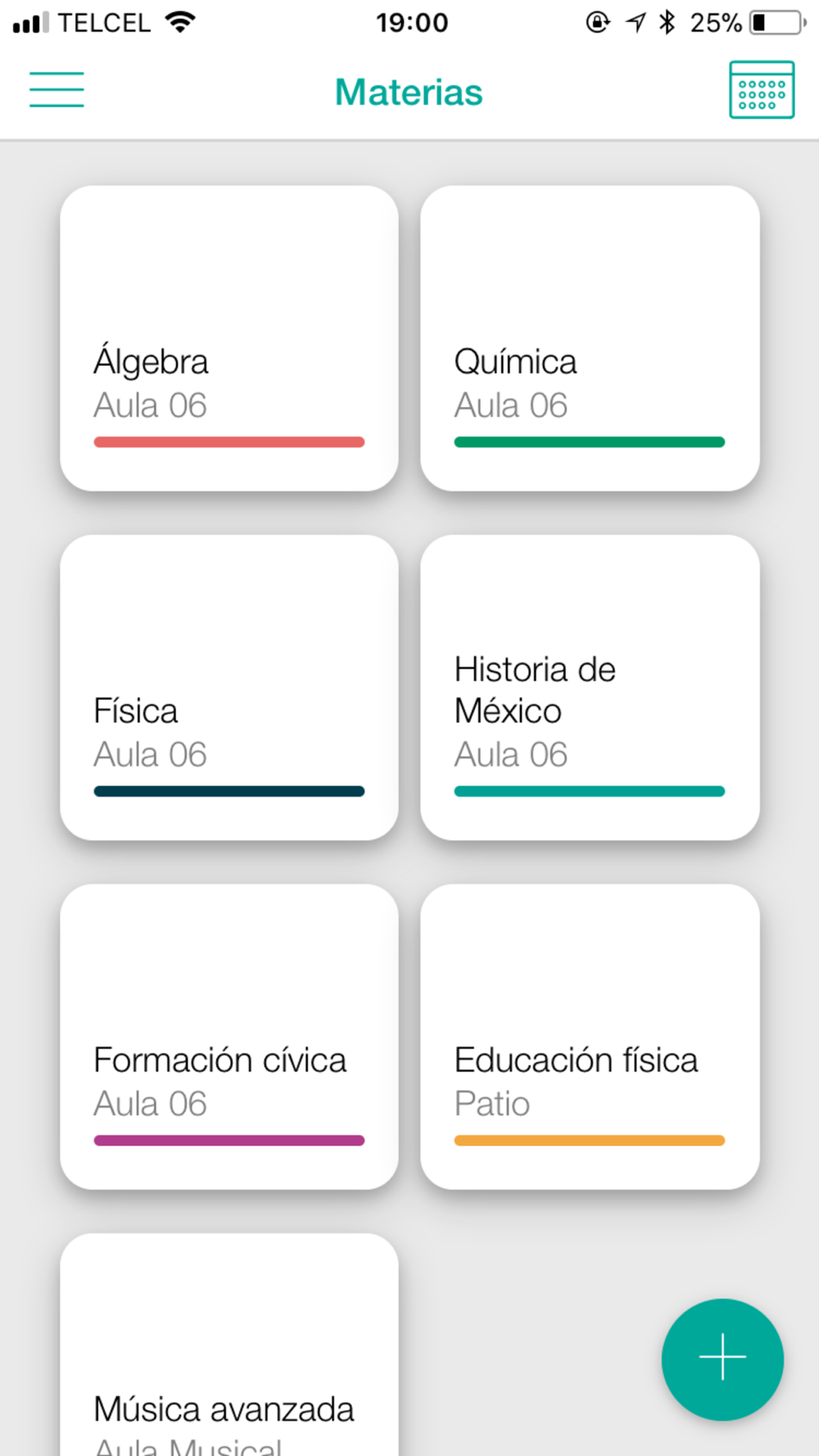This screenshot has width=819, height=1456.
Task: Open the Álgebra subject card
Action: click(x=229, y=338)
